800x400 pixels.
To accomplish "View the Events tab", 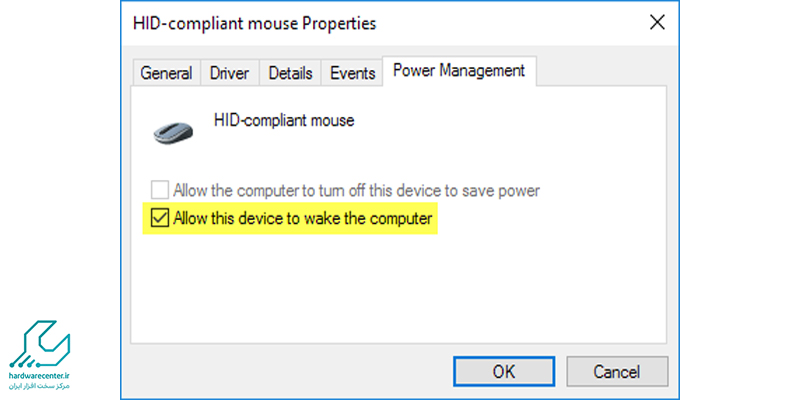I will tap(353, 73).
